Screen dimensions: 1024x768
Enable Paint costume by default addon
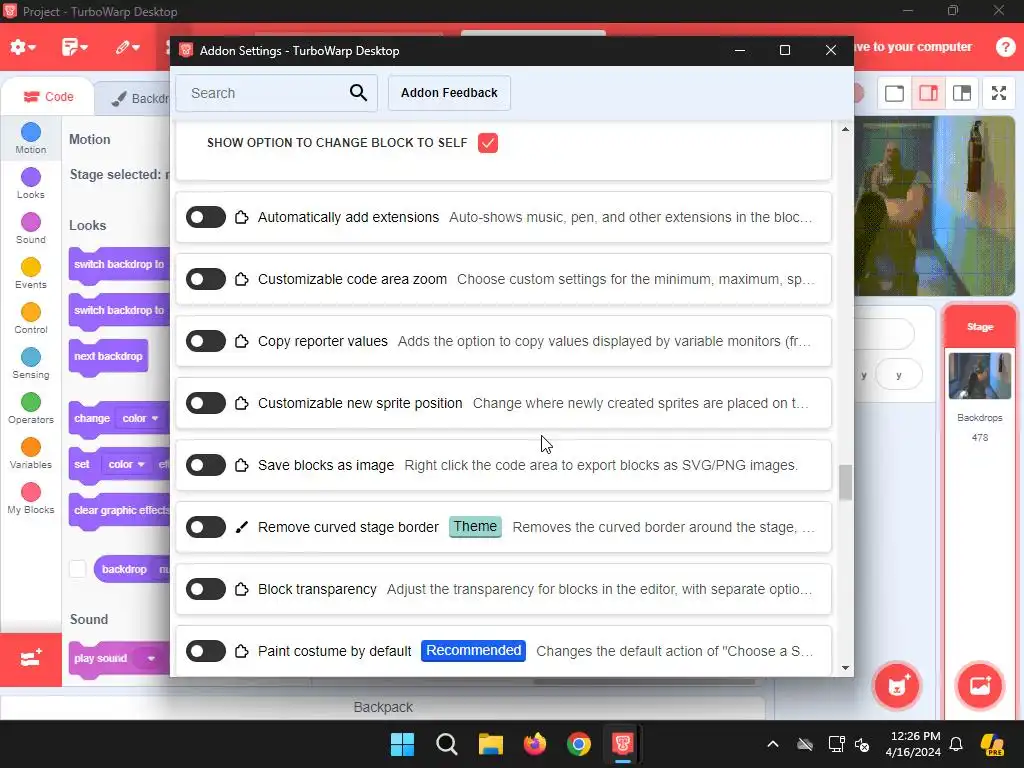coord(206,651)
